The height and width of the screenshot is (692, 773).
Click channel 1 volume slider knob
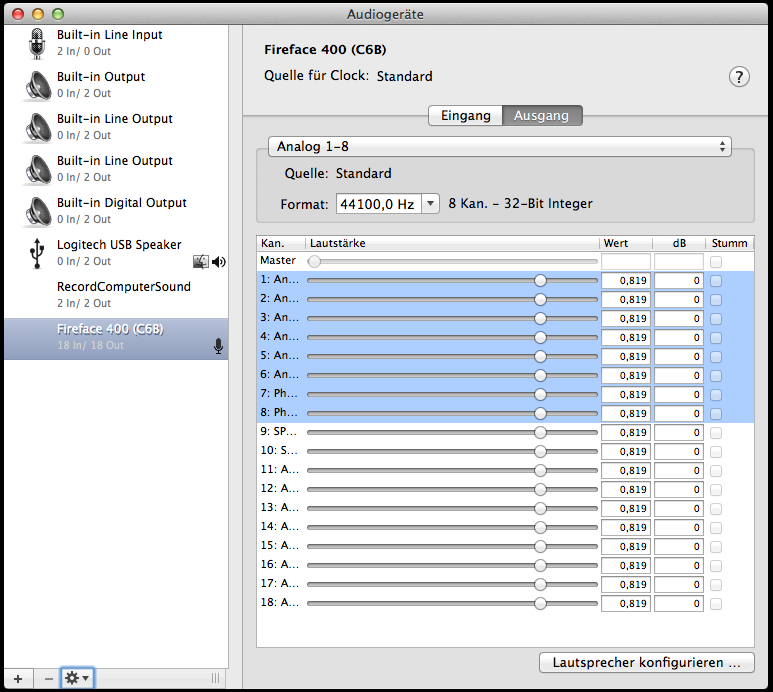click(x=540, y=280)
